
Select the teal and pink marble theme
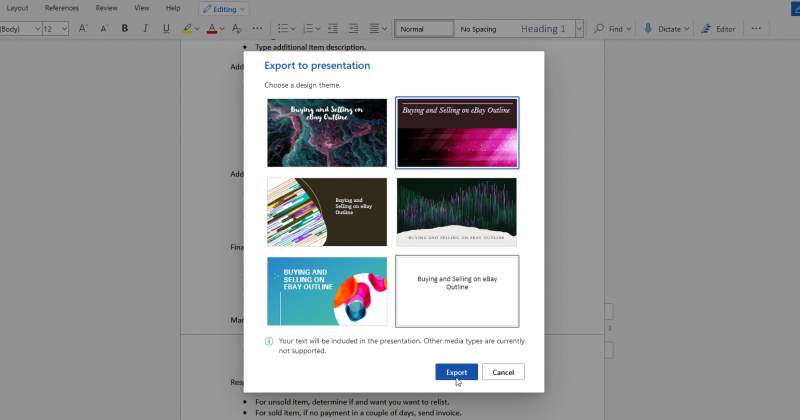tap(327, 132)
